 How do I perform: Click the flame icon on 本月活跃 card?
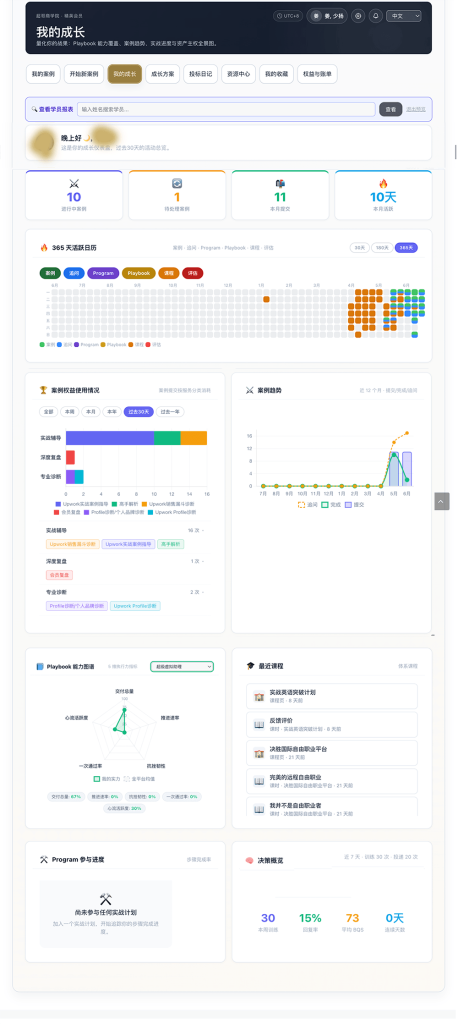click(x=384, y=184)
